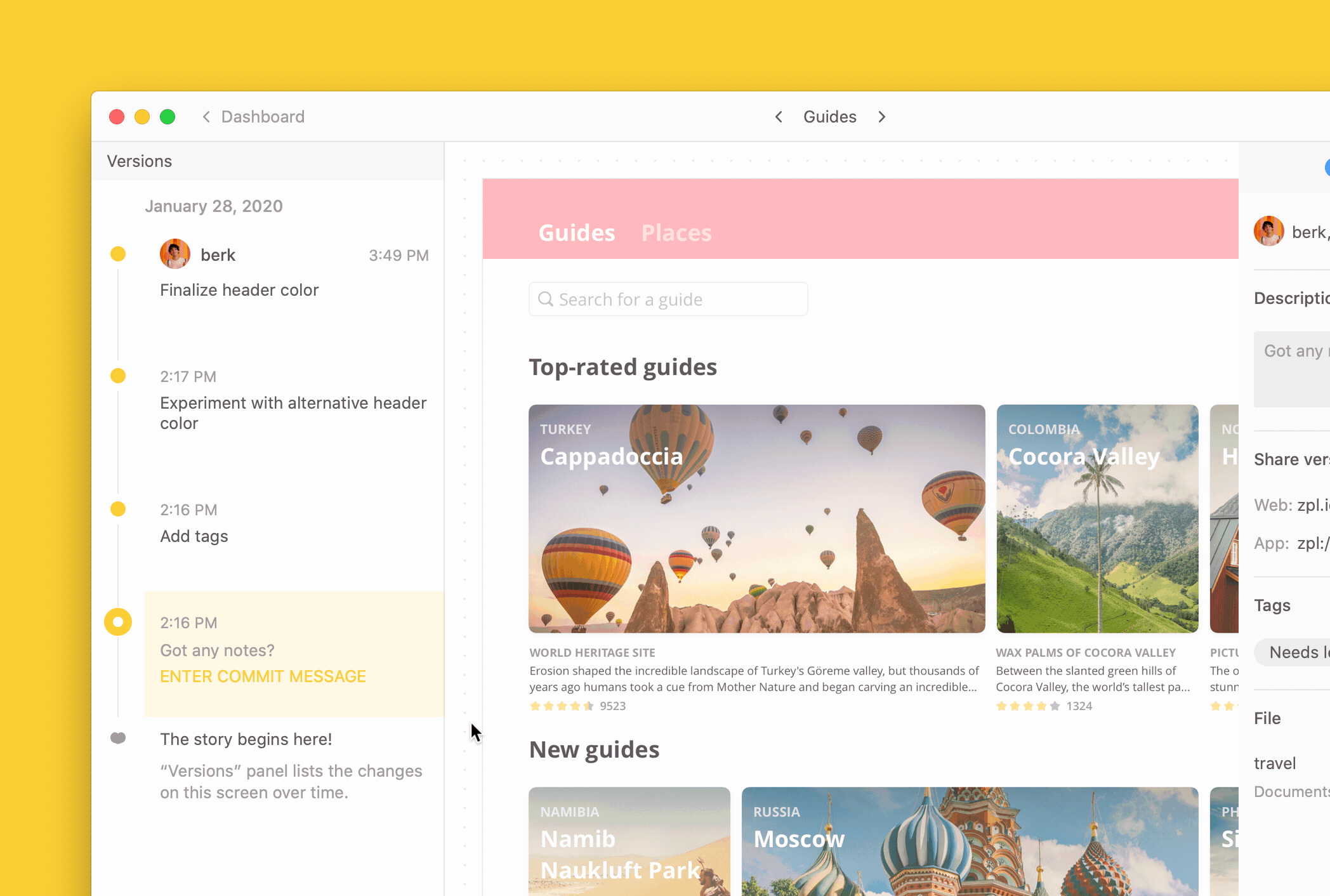
Task: Open the Cappadoccia guide card image
Action: pyautogui.click(x=756, y=518)
